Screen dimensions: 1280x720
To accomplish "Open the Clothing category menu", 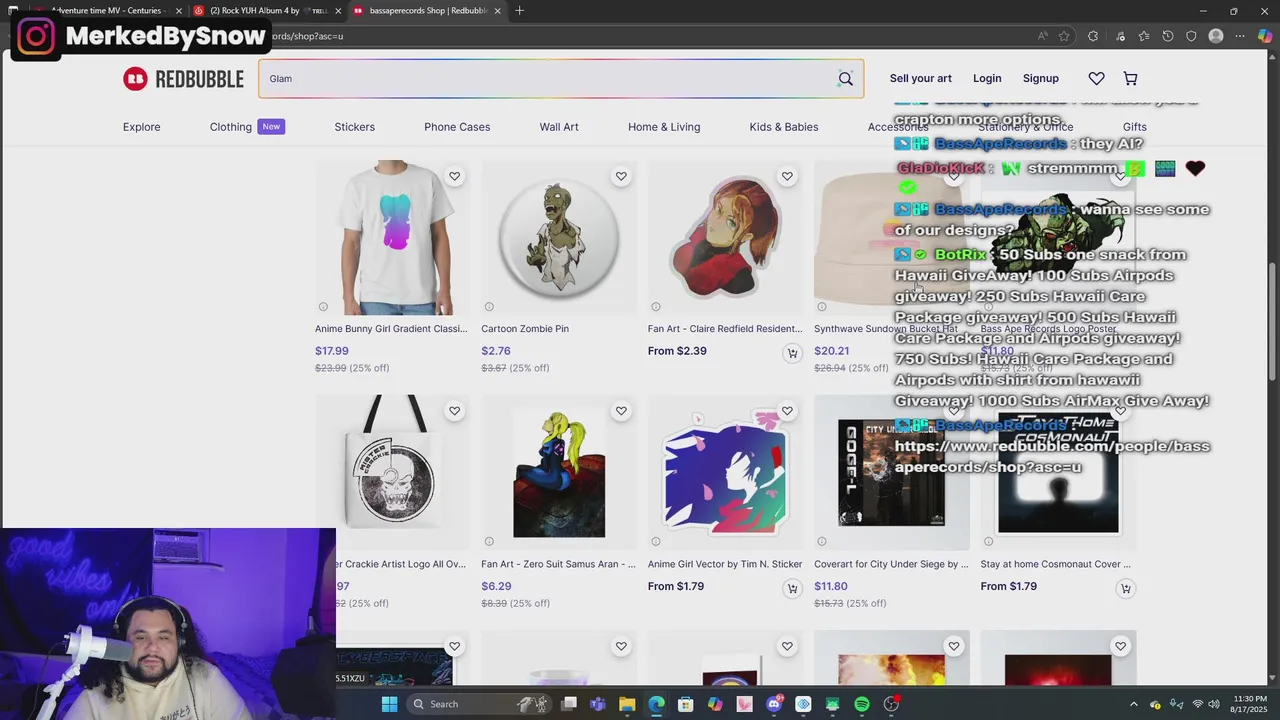I will pos(247,127).
